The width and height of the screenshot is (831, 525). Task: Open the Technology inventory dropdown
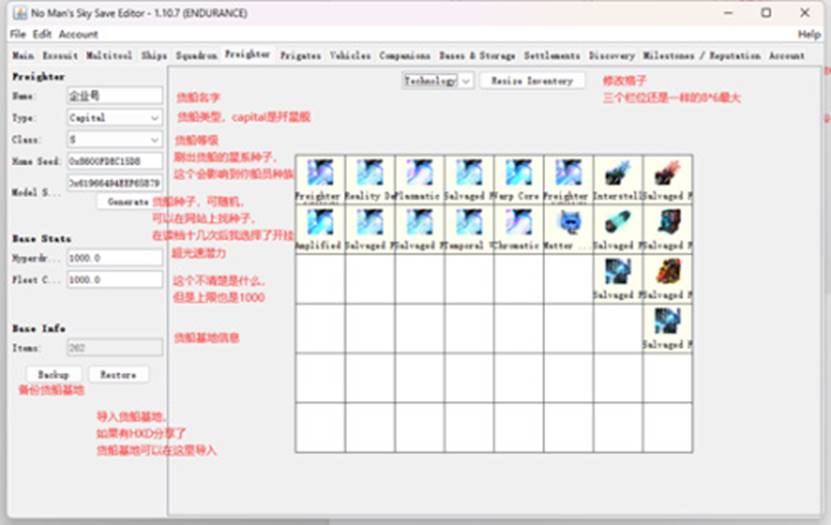[437, 81]
